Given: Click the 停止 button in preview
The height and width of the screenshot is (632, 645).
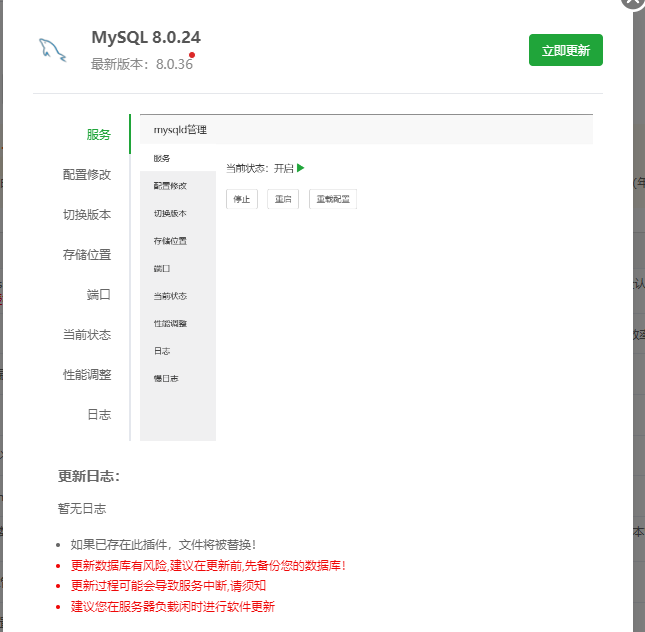Looking at the screenshot, I should (242, 199).
